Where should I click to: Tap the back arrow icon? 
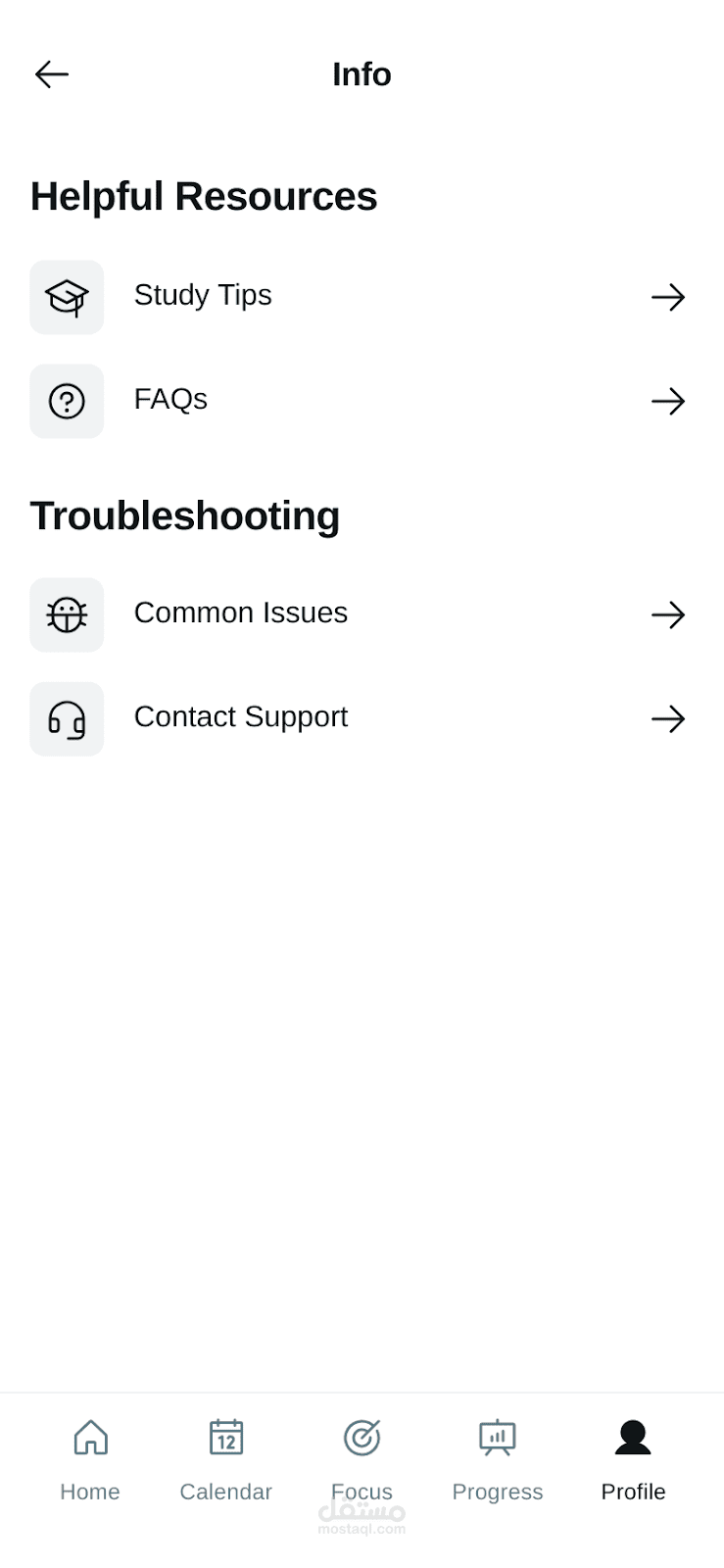pos(52,74)
